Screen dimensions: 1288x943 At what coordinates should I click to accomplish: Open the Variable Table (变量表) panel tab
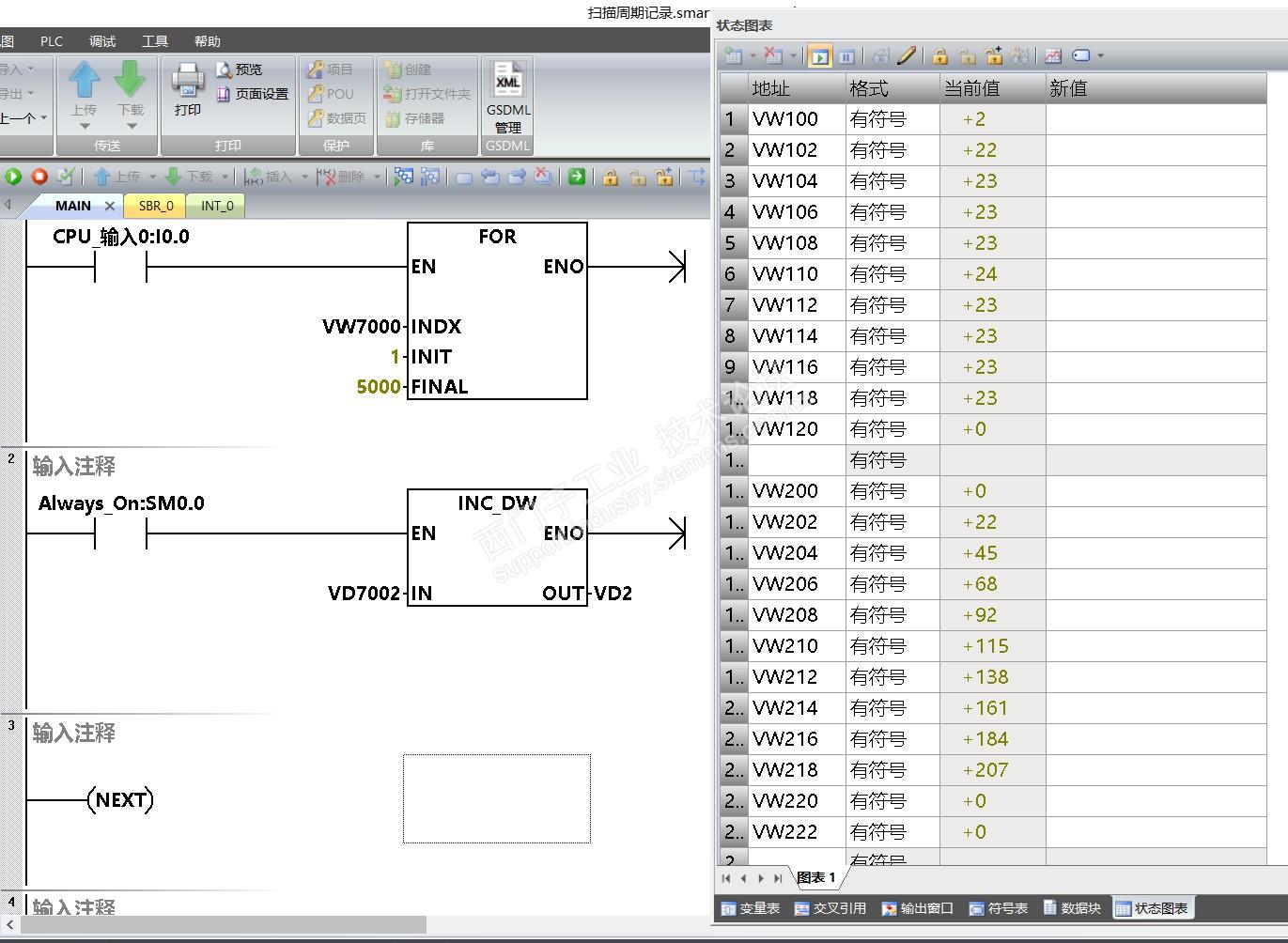pyautogui.click(x=751, y=908)
